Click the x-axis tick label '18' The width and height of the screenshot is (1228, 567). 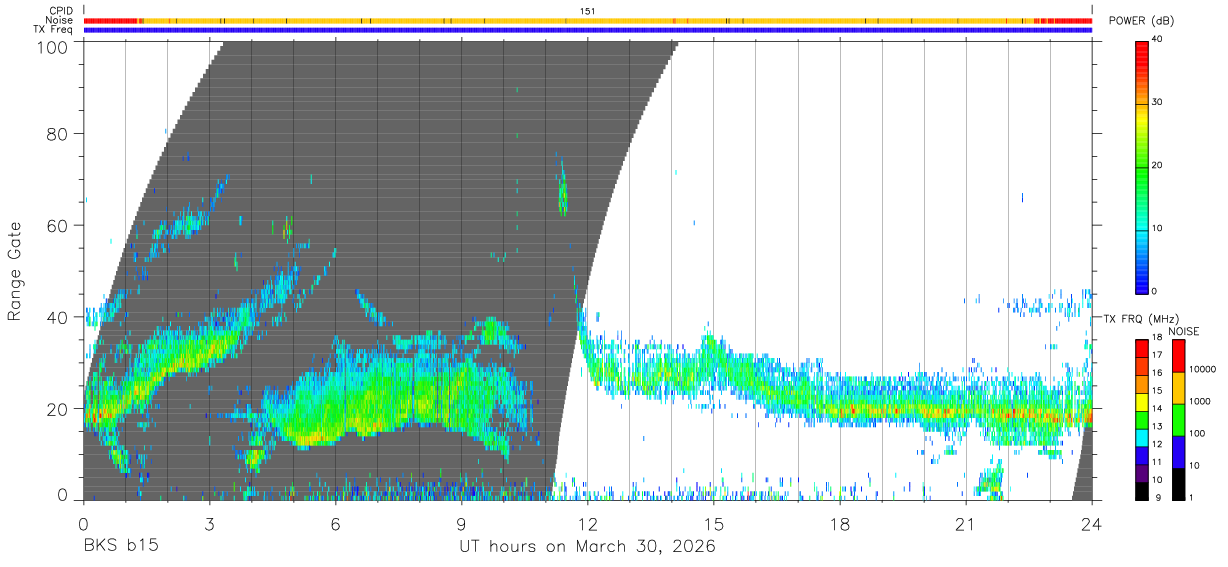840,524
